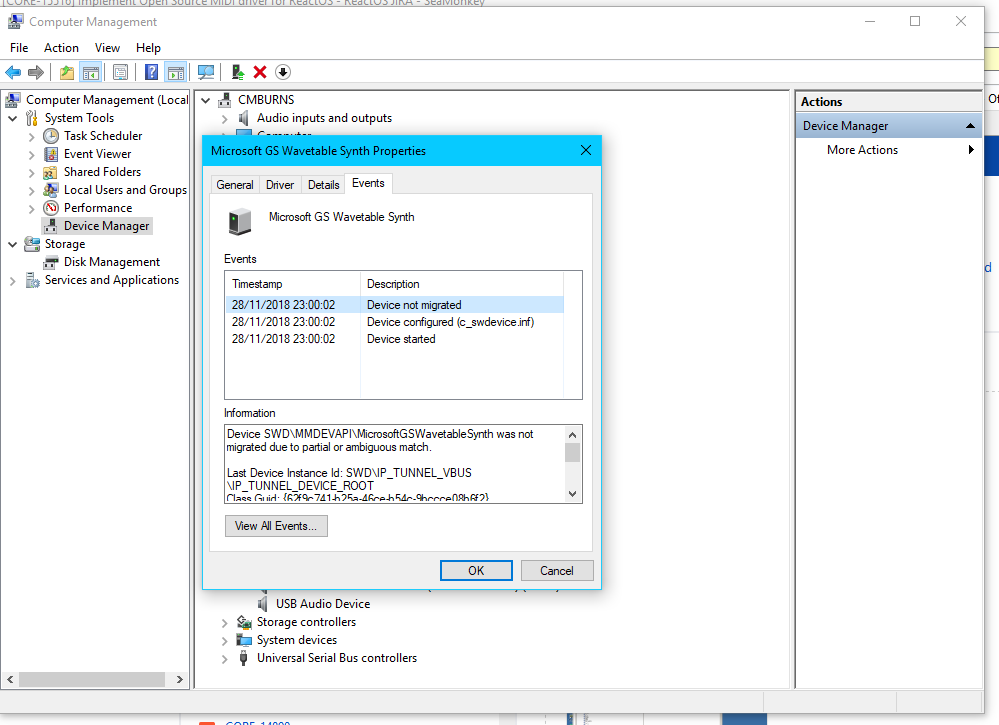
Task: Click the Up one level folder icon
Action: (66, 72)
